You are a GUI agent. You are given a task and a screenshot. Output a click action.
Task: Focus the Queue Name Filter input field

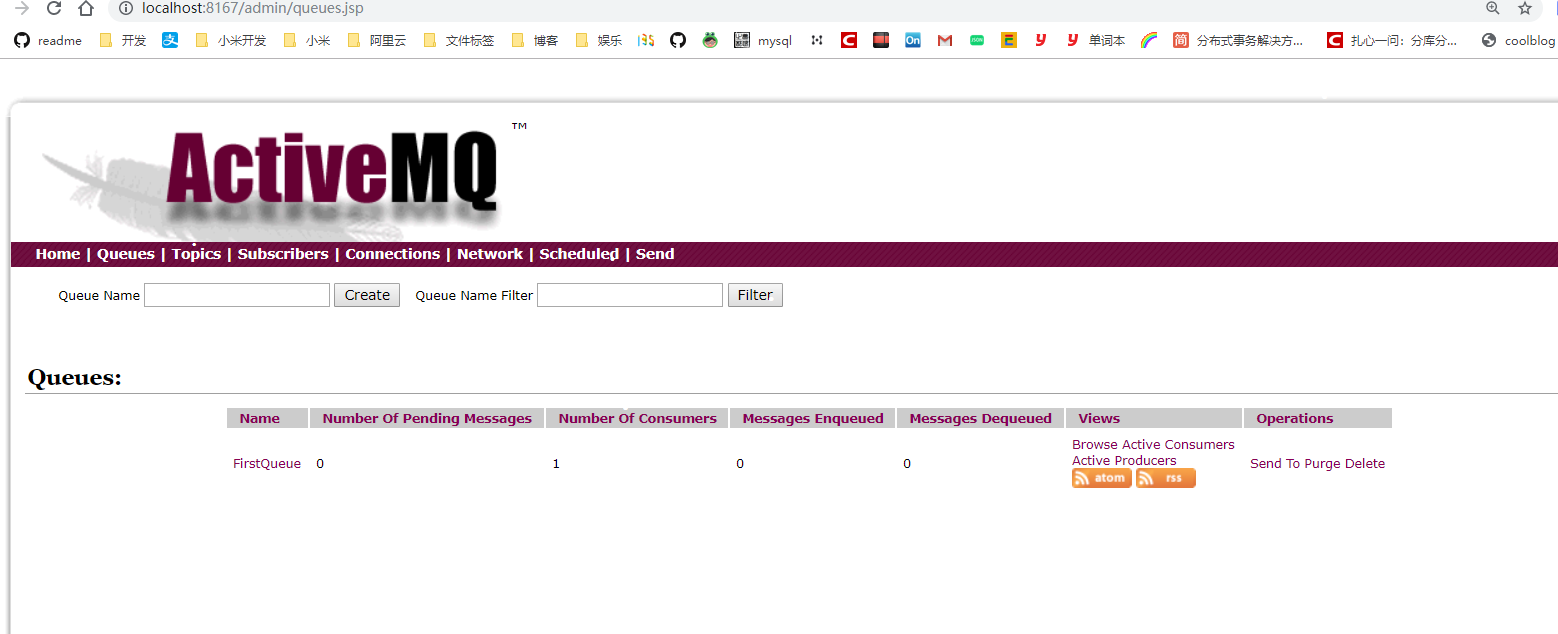pos(630,295)
